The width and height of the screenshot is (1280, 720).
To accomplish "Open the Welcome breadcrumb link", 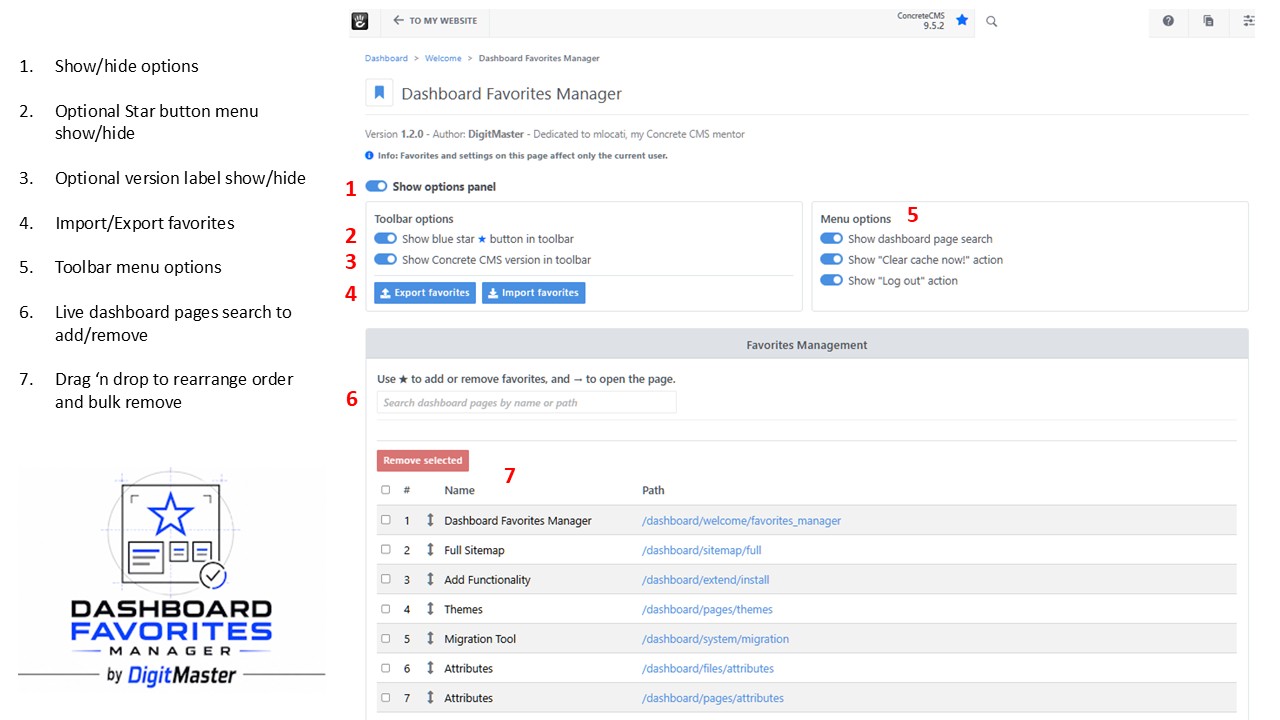I will pos(443,59).
